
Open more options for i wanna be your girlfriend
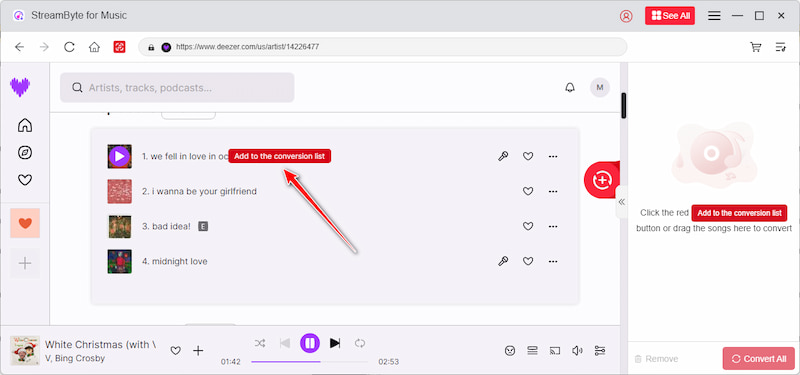553,191
